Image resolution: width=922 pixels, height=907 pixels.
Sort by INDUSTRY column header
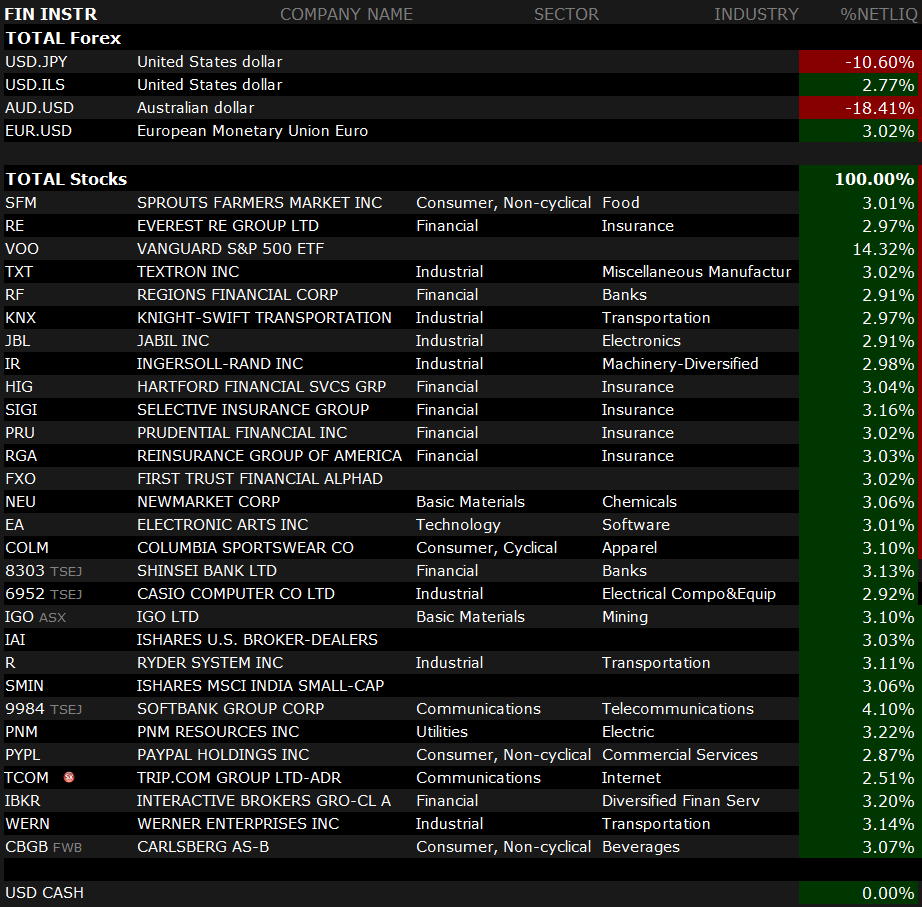(756, 14)
